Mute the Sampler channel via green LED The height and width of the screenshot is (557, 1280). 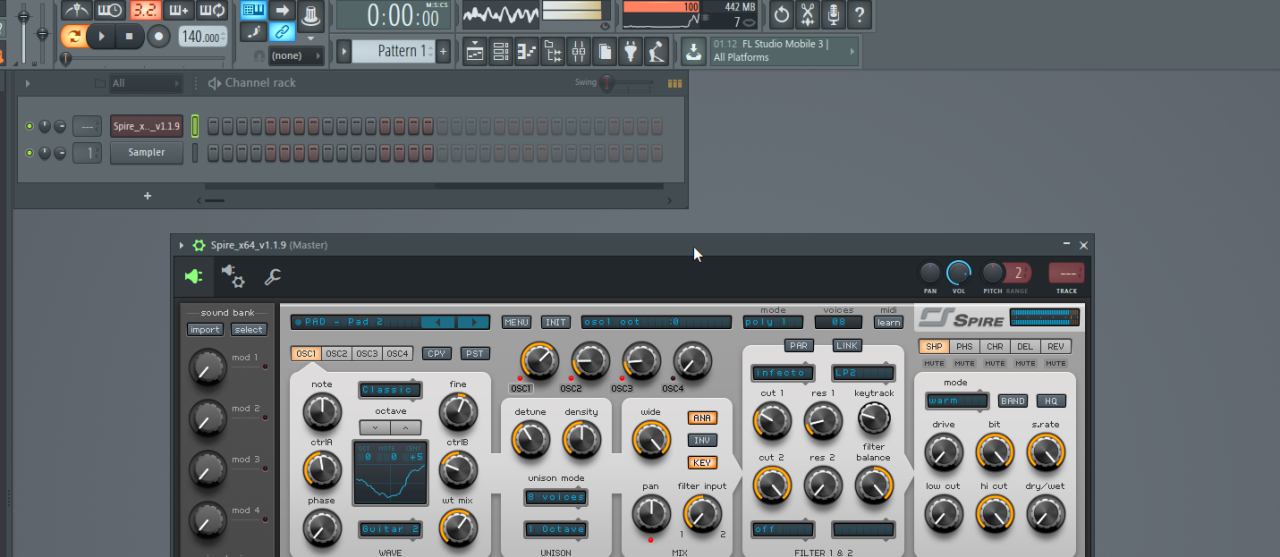(29, 153)
